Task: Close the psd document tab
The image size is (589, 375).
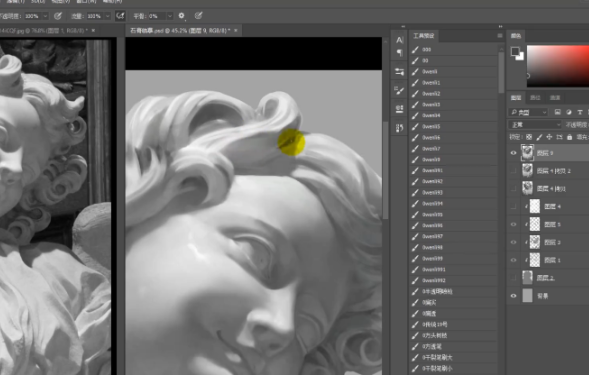Action: point(236,30)
